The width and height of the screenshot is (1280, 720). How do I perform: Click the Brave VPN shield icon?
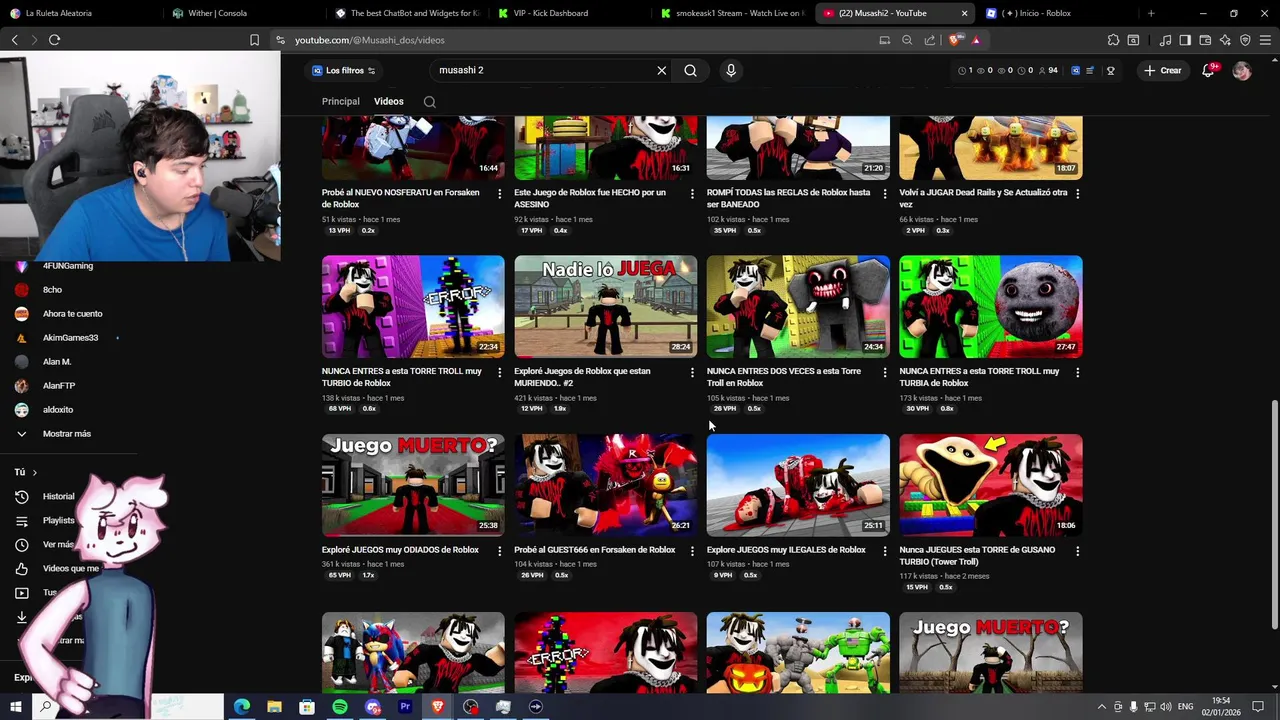pyautogui.click(x=1245, y=40)
